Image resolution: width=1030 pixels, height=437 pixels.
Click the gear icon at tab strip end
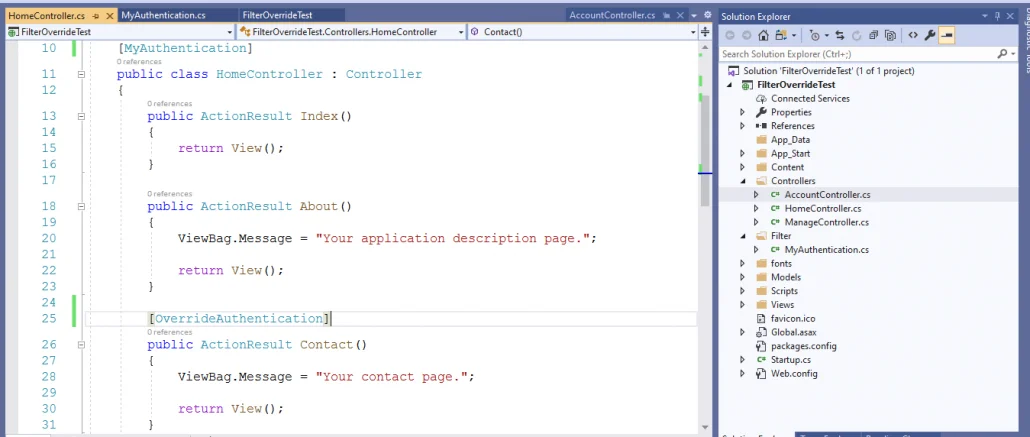pos(707,15)
